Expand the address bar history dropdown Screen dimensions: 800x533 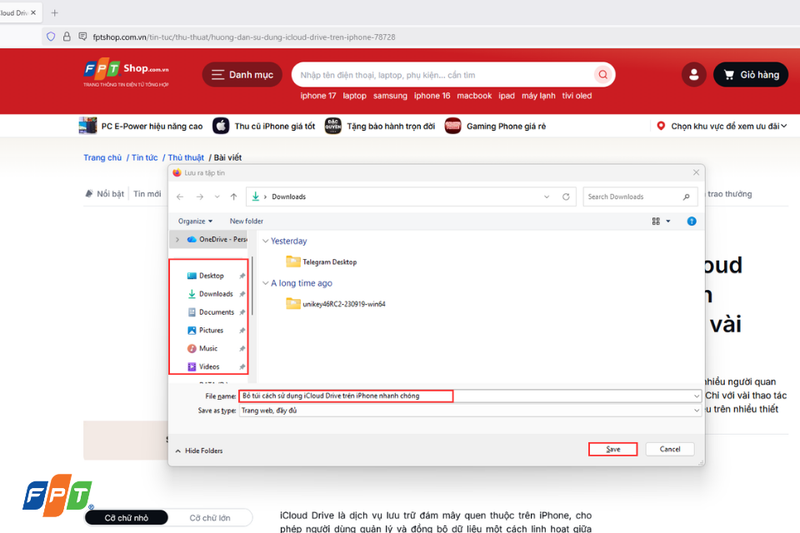(546, 196)
